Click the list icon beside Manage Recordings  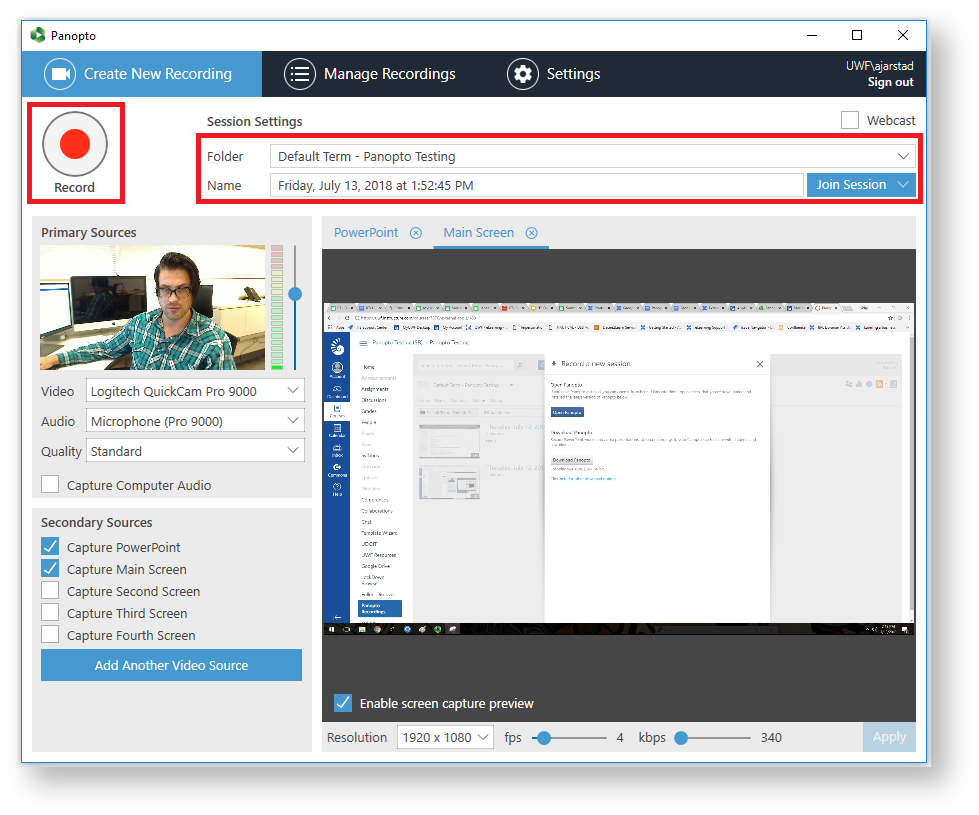pos(300,74)
